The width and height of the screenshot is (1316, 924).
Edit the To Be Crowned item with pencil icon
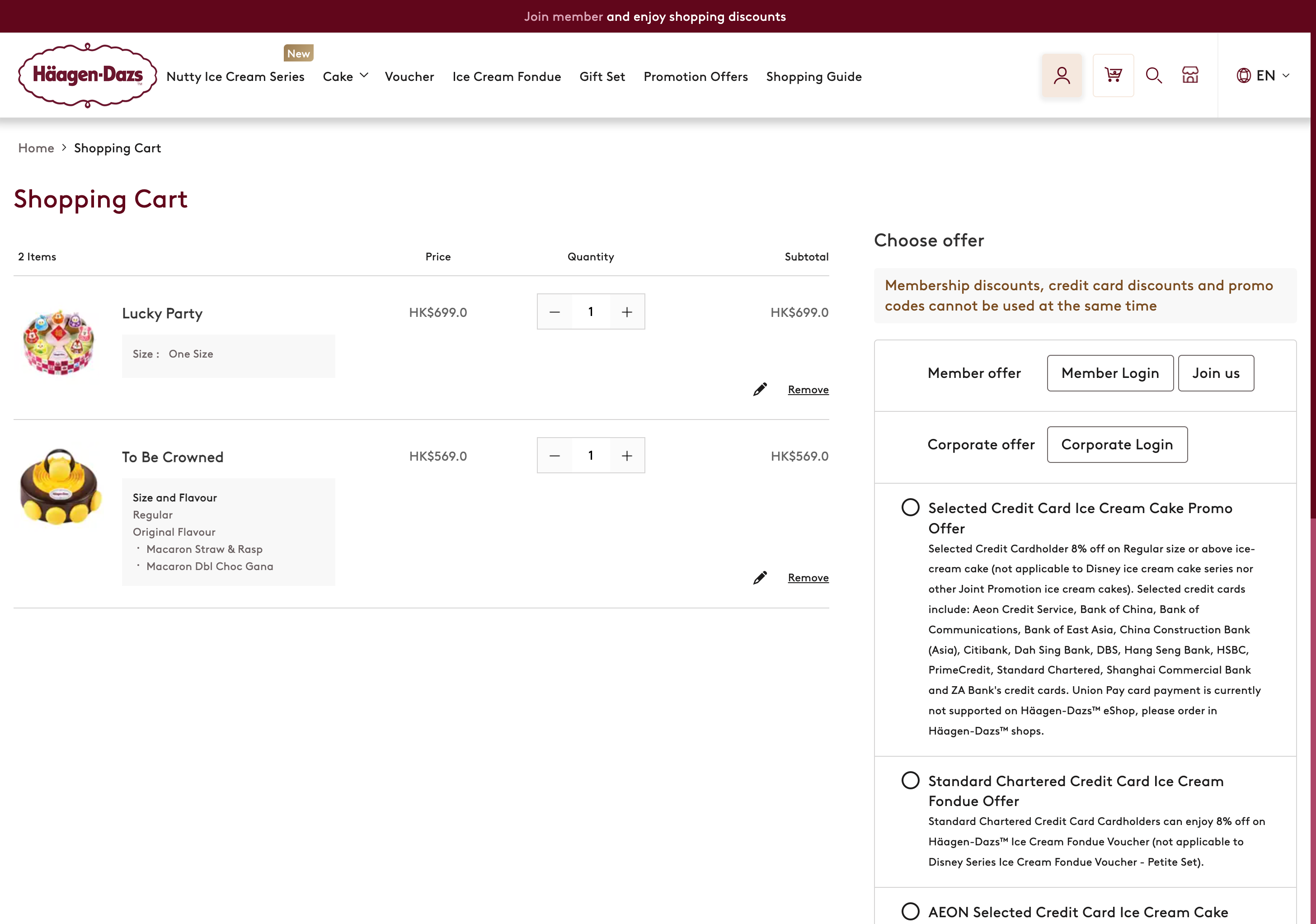pos(760,577)
